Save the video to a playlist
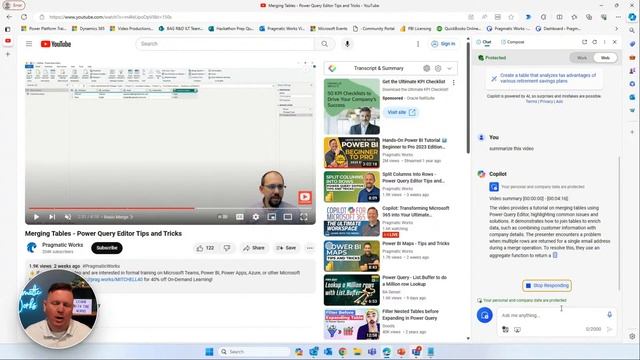Viewport: 640px width, 360px height. coord(286,248)
